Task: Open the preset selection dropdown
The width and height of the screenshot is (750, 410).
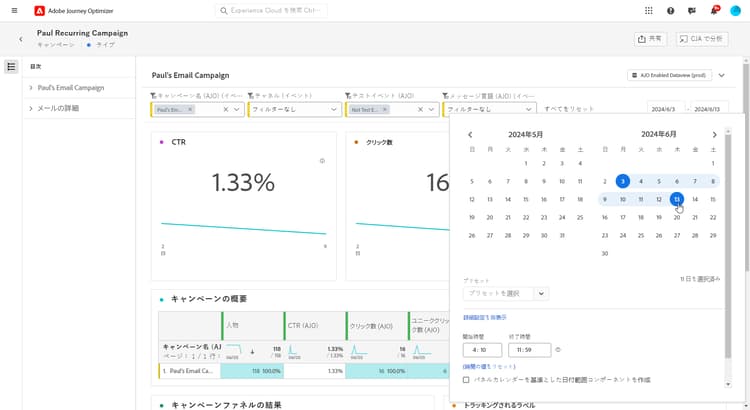Action: coord(506,293)
